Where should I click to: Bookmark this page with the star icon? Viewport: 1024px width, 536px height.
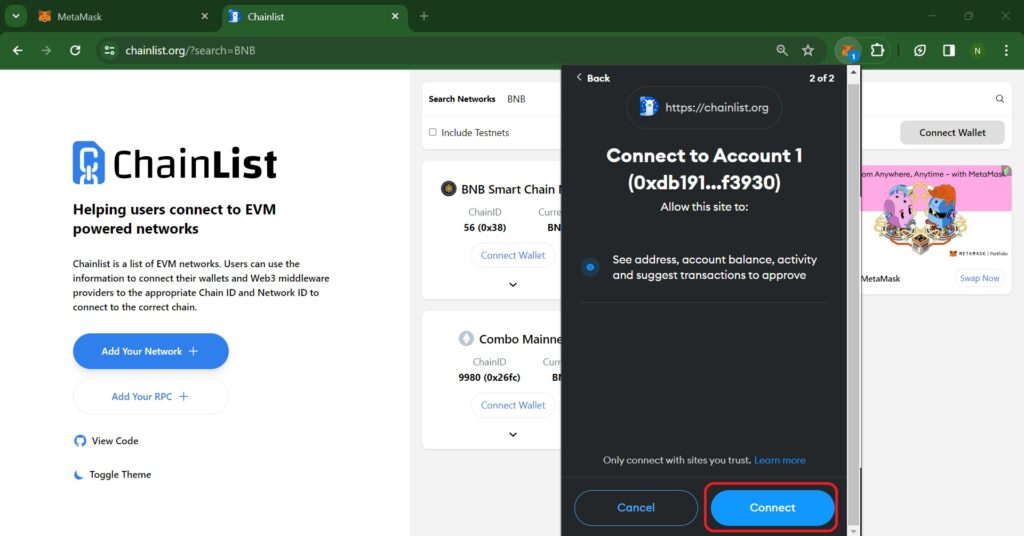tap(808, 50)
